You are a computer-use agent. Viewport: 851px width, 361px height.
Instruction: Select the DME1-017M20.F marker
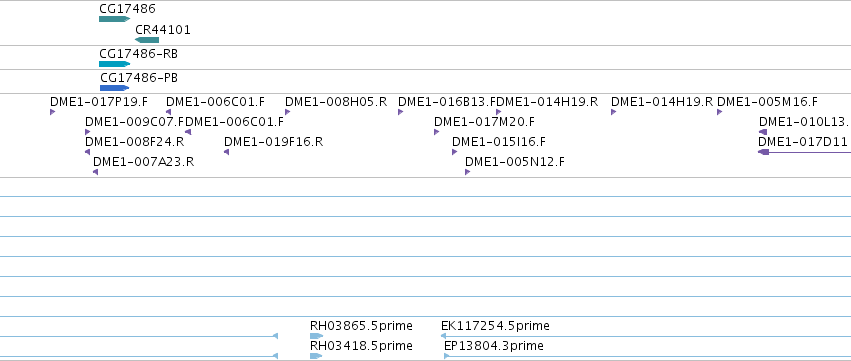436,132
